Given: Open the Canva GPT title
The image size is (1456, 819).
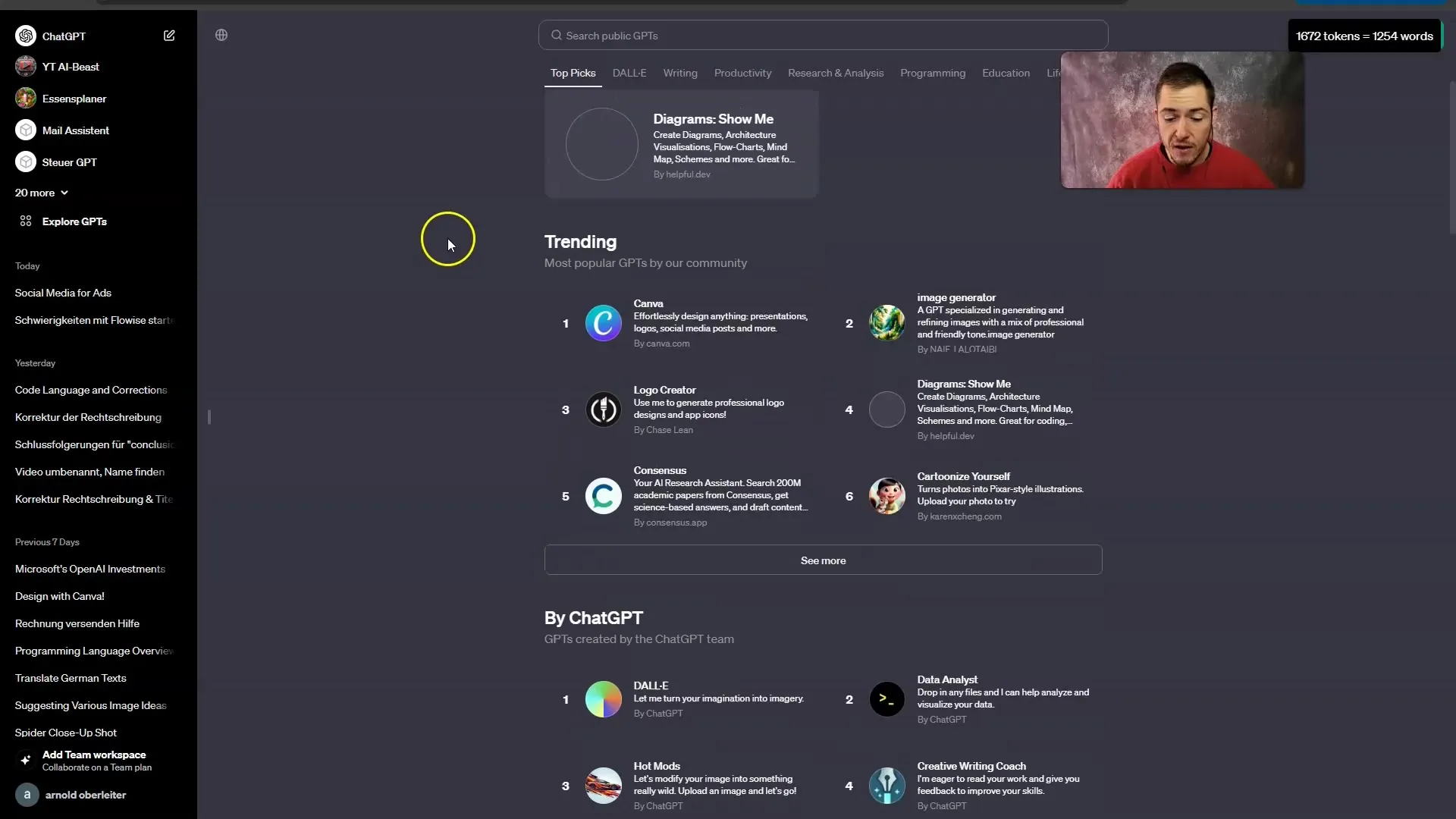Looking at the screenshot, I should click(648, 303).
